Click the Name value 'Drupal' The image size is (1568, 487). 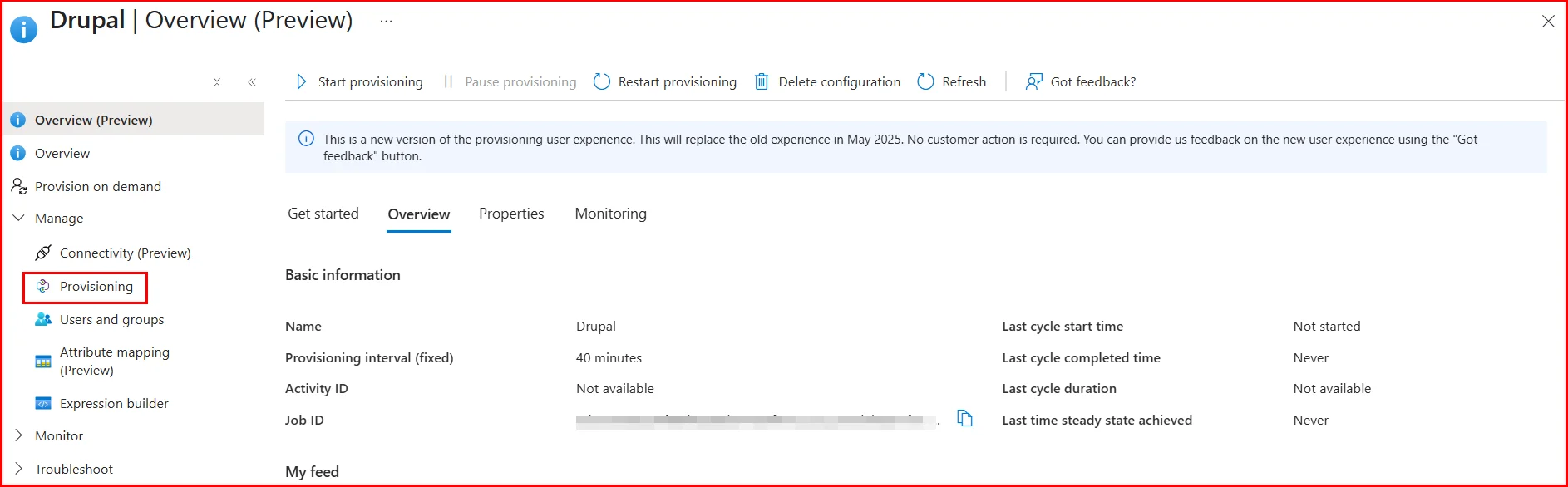596,326
